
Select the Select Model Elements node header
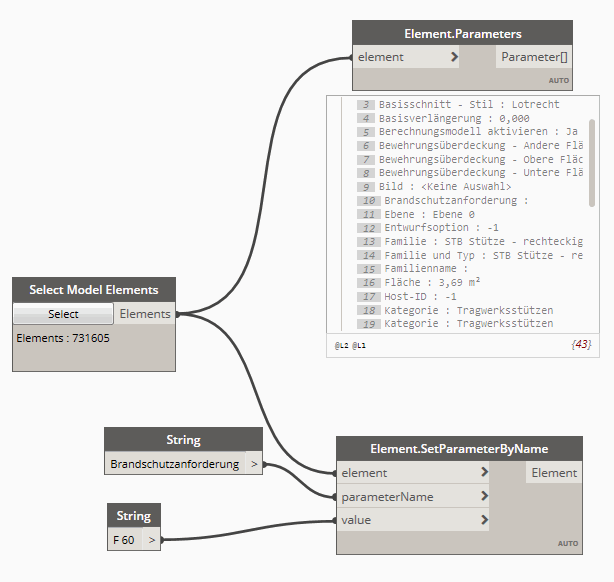[94, 290]
